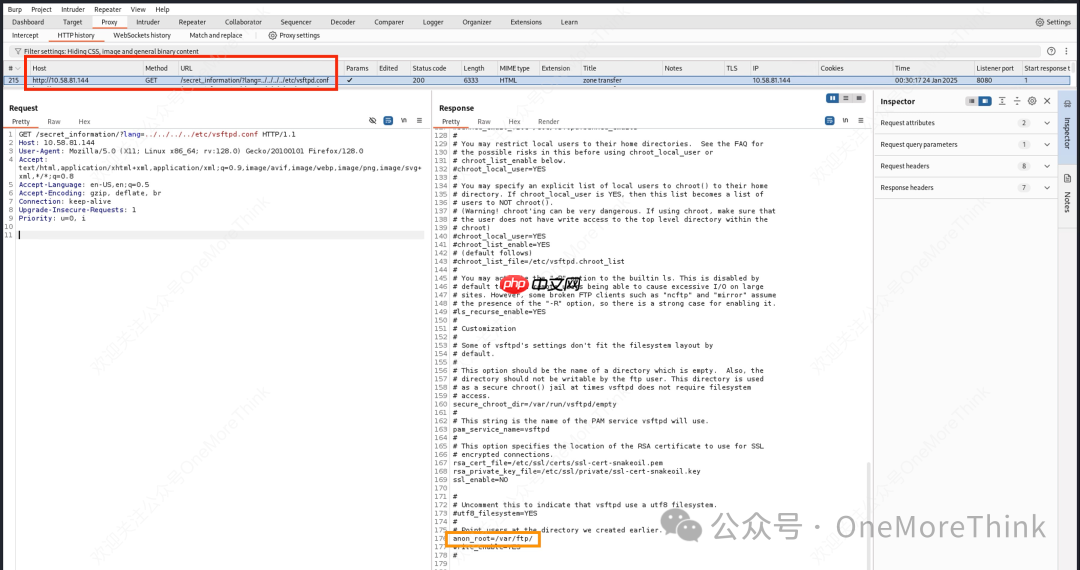Open the Help menu
Screen dimensions: 1080x570
pyautogui.click(x=162, y=10)
